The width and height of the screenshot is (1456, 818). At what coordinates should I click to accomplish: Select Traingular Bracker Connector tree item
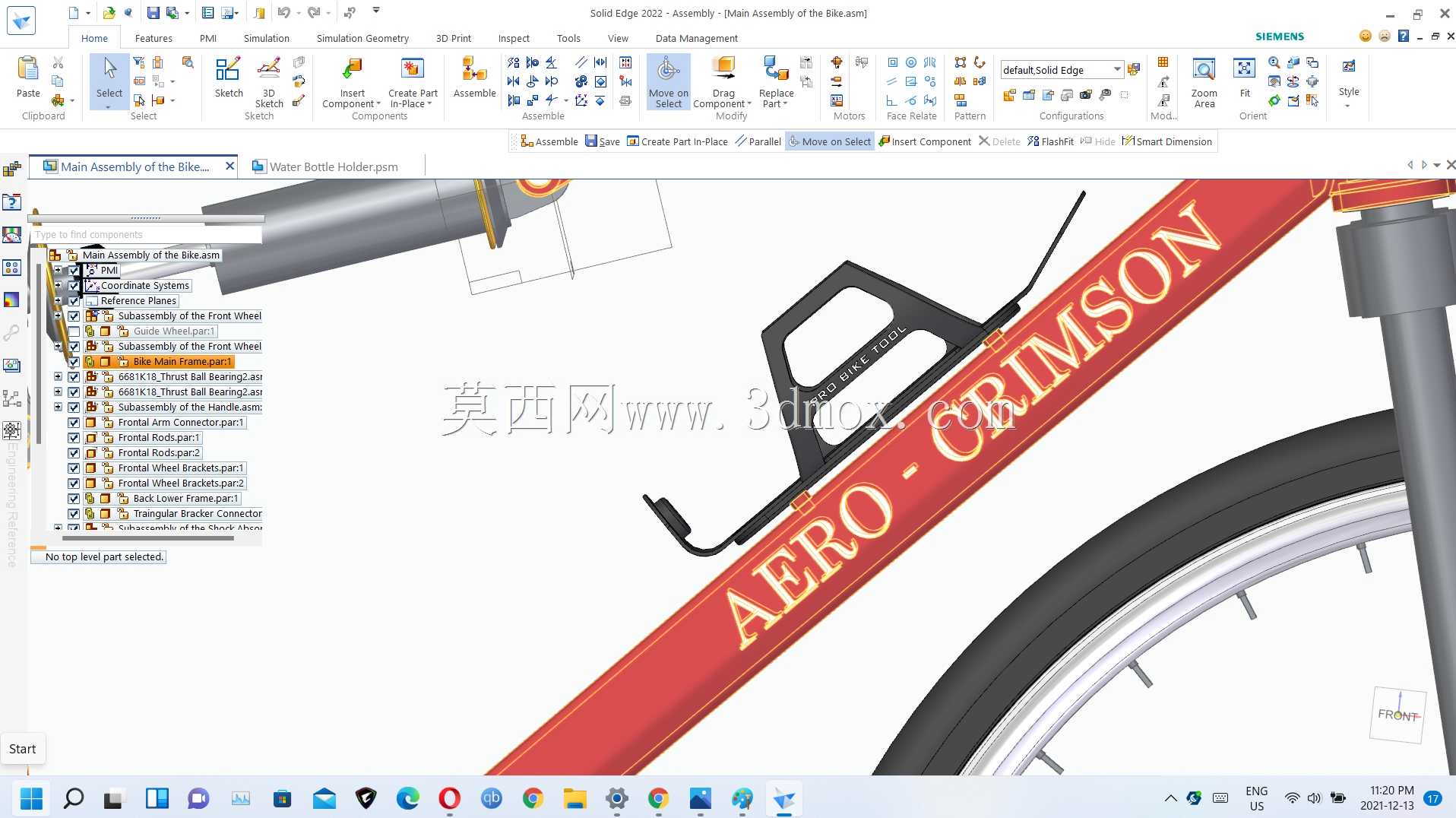198,514
